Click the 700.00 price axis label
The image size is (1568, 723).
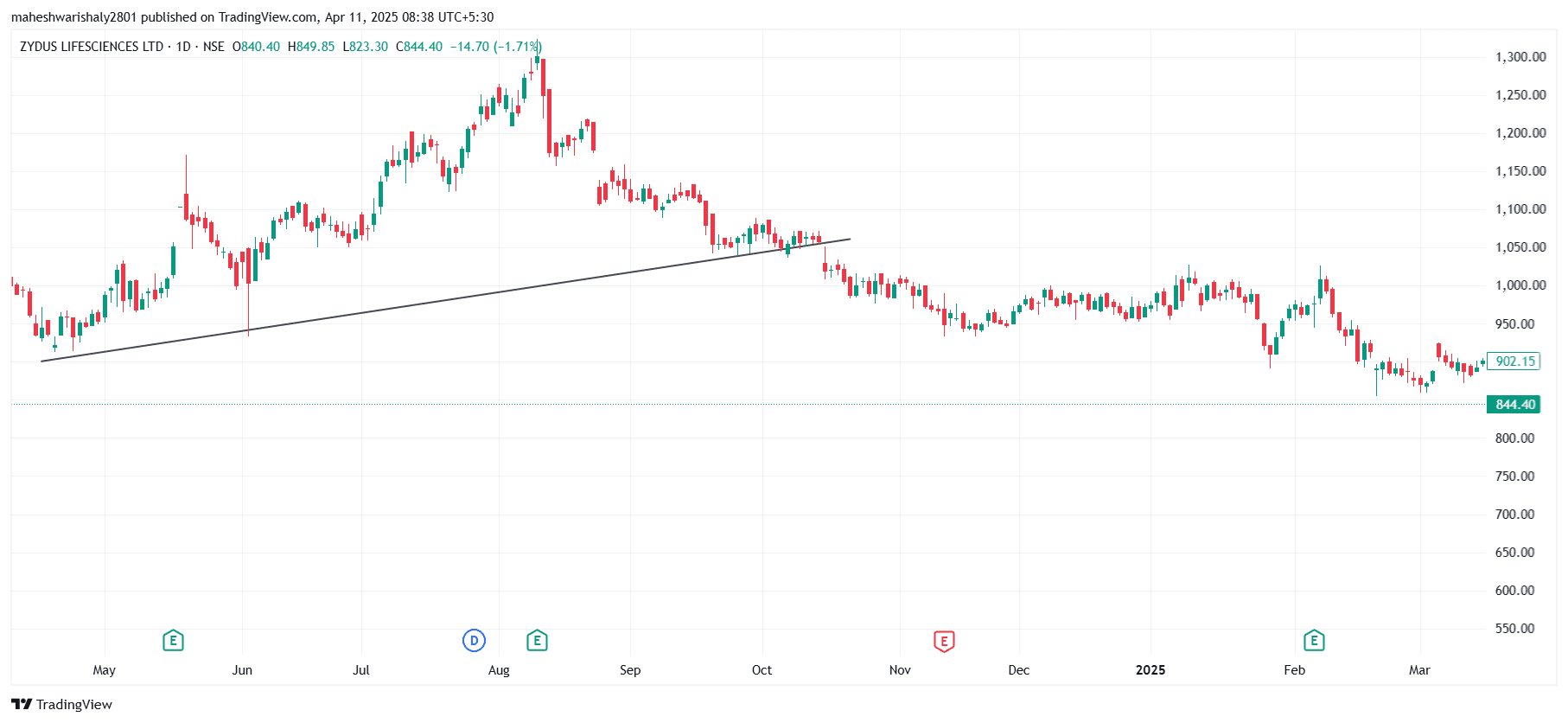(x=1515, y=515)
